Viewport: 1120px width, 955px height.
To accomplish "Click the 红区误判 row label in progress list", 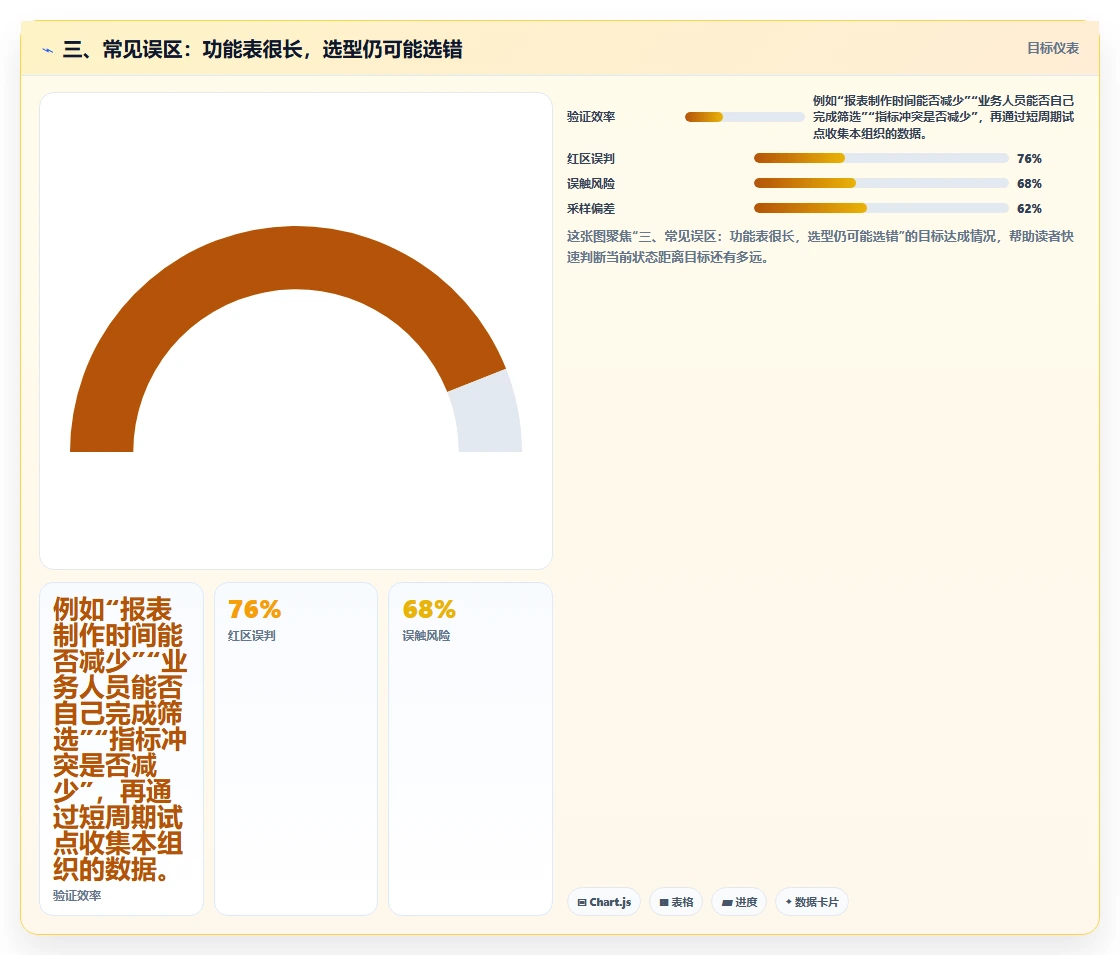I will coord(591,159).
